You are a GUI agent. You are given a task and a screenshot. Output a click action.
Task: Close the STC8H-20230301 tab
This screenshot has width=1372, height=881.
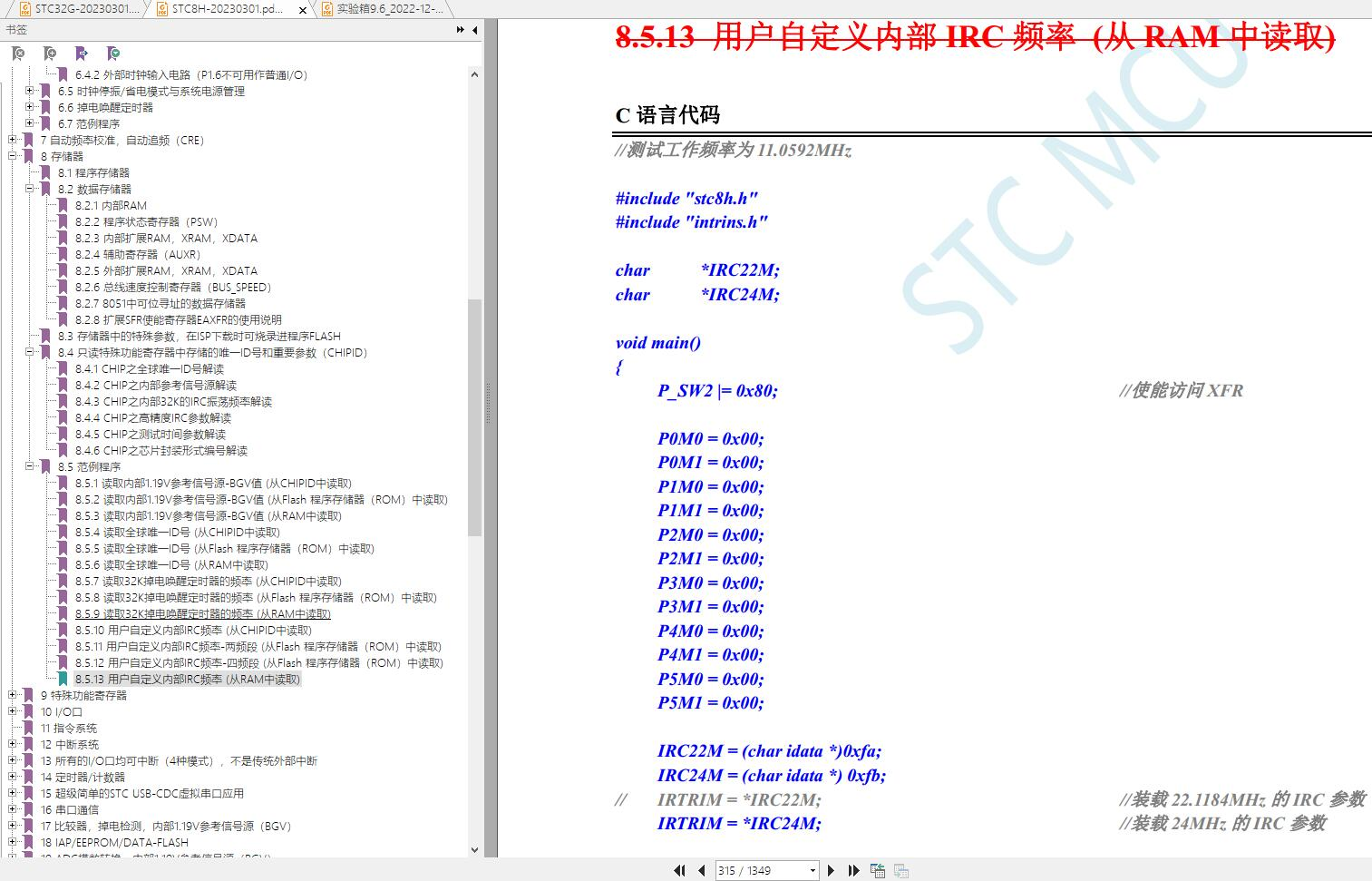click(302, 9)
